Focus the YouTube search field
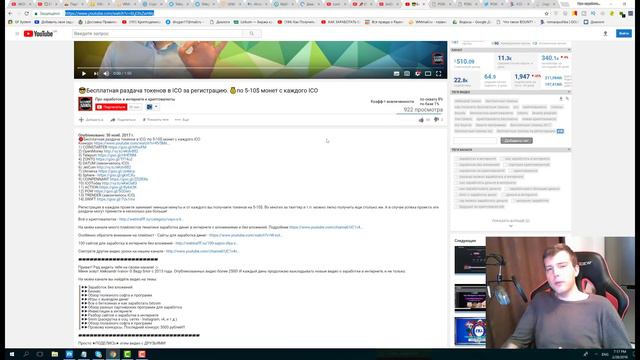 point(158,33)
